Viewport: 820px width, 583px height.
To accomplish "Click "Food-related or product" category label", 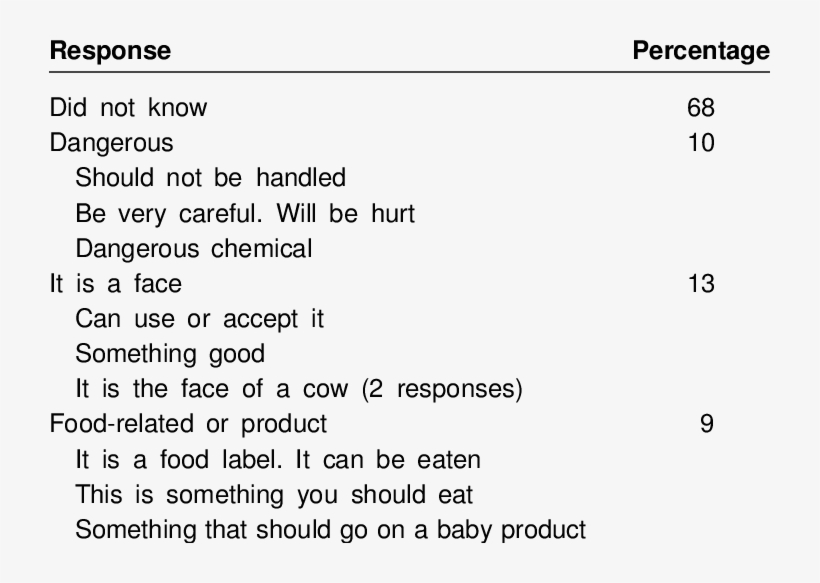I will [188, 424].
